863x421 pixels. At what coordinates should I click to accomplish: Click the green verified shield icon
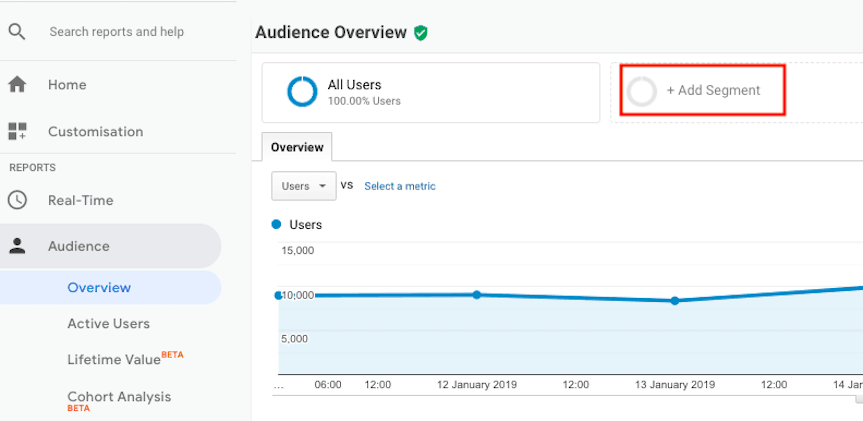421,32
